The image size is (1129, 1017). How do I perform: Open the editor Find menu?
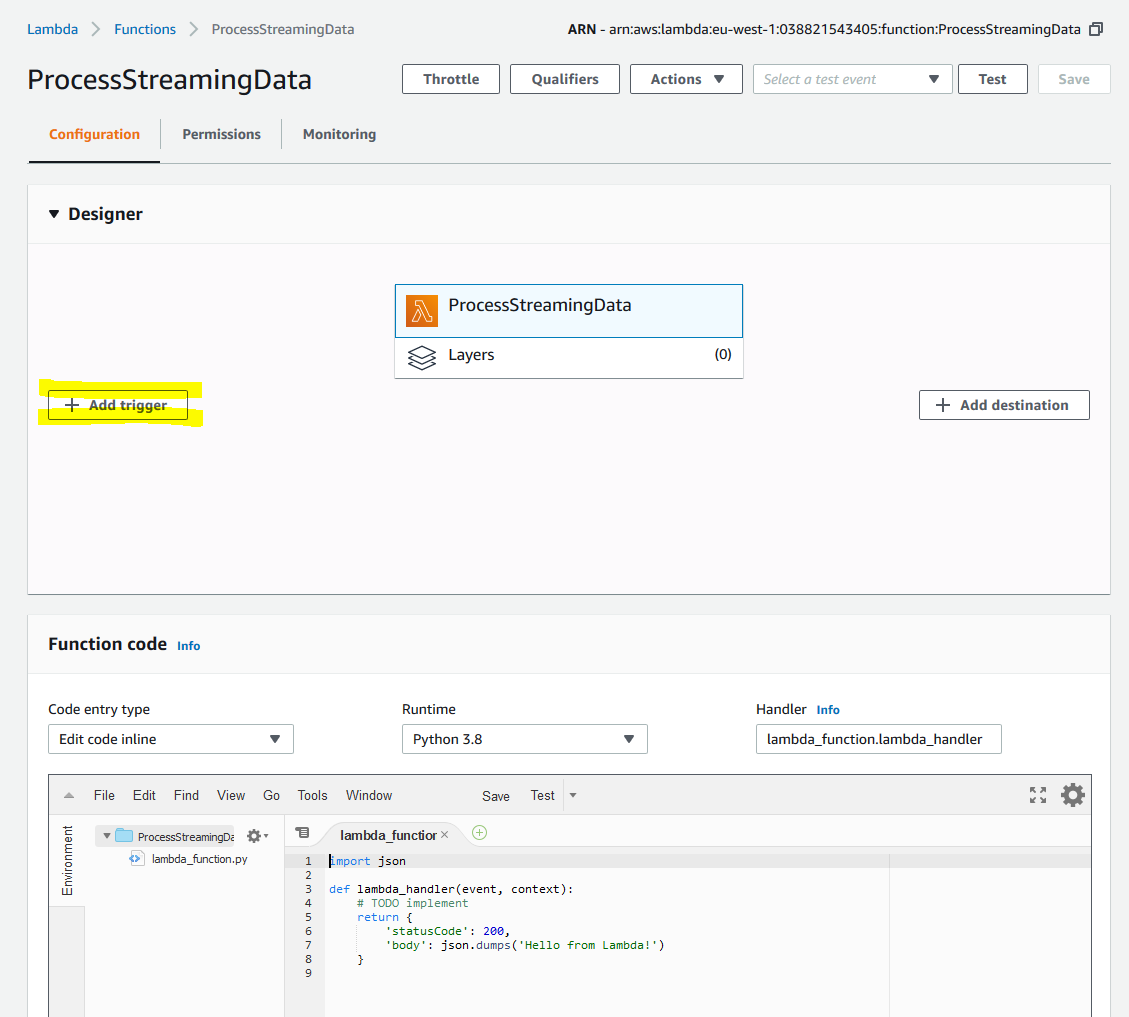tap(186, 795)
